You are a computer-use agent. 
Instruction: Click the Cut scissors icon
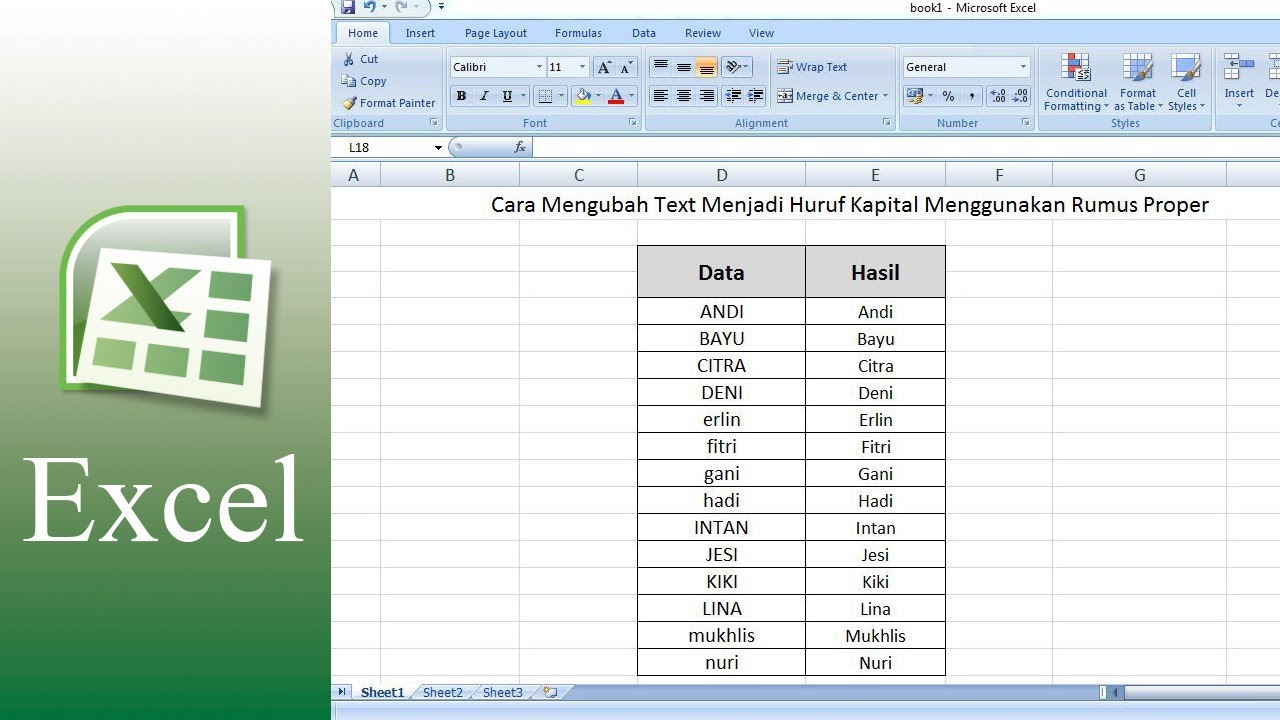pyautogui.click(x=349, y=59)
